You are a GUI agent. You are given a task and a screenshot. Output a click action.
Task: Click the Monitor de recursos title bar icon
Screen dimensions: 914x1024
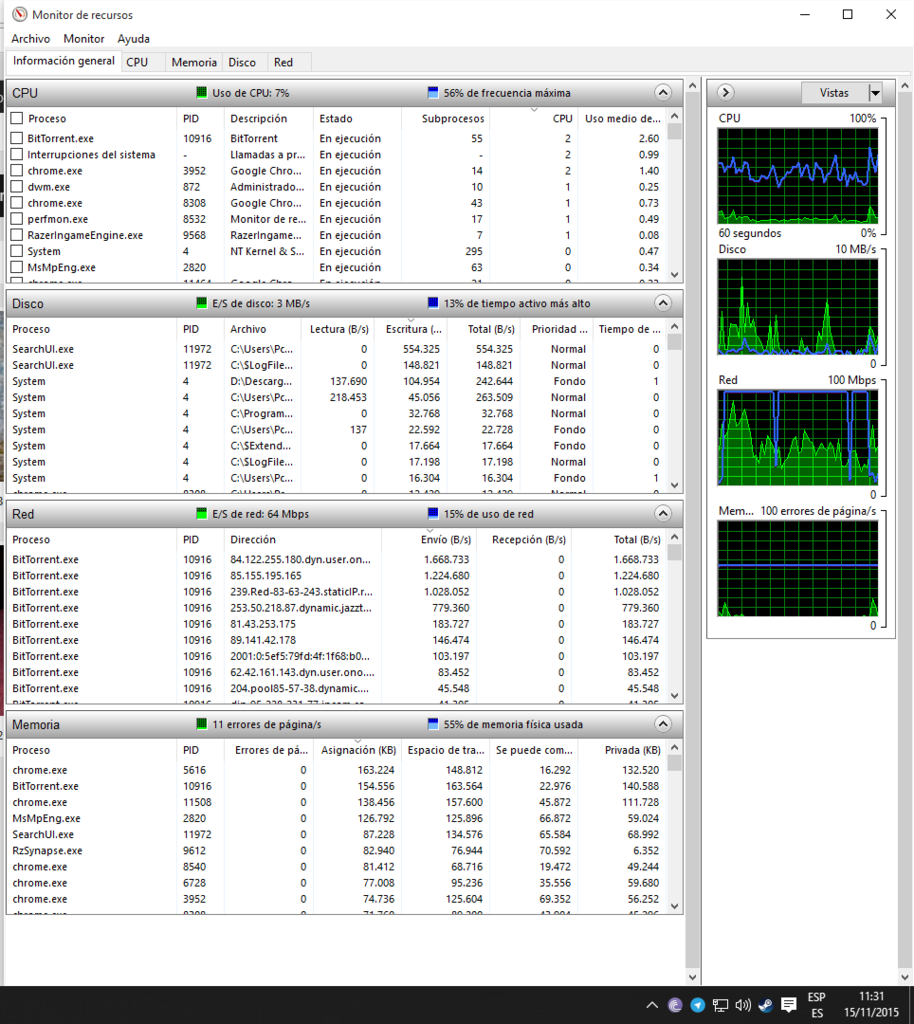coord(19,15)
